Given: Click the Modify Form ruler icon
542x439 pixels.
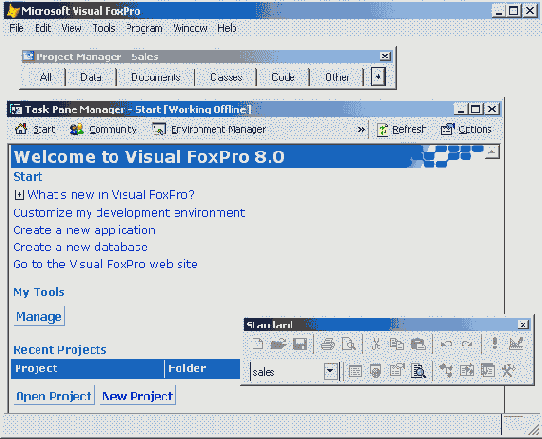Looking at the screenshot, I should click(x=516, y=343).
